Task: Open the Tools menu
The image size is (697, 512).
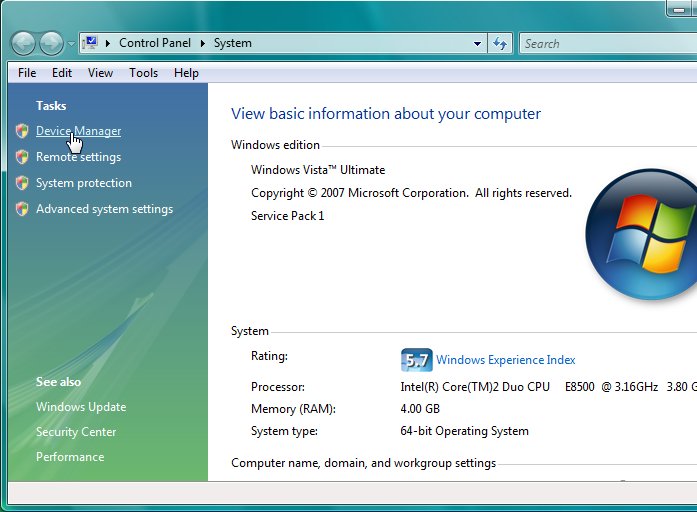Action: coord(143,72)
